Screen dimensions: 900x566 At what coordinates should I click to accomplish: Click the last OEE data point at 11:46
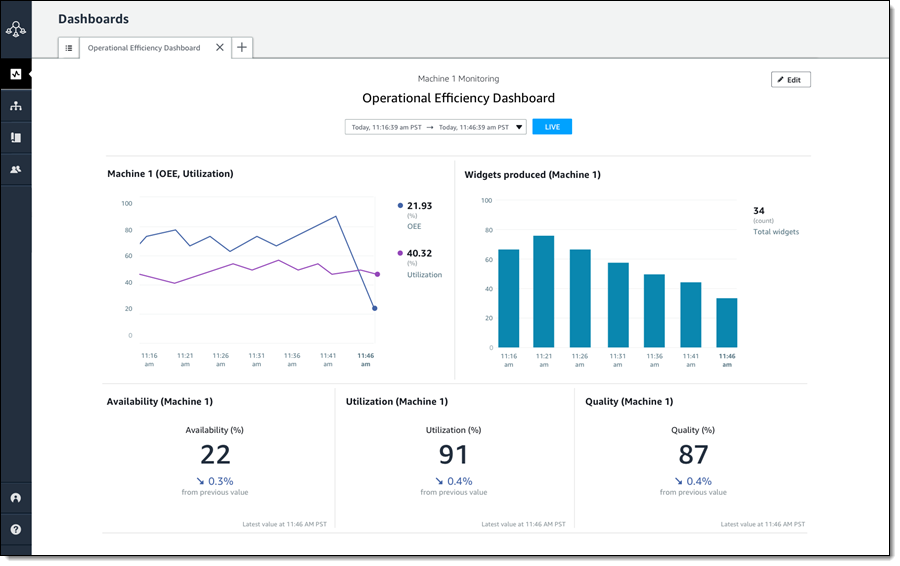[x=374, y=308]
